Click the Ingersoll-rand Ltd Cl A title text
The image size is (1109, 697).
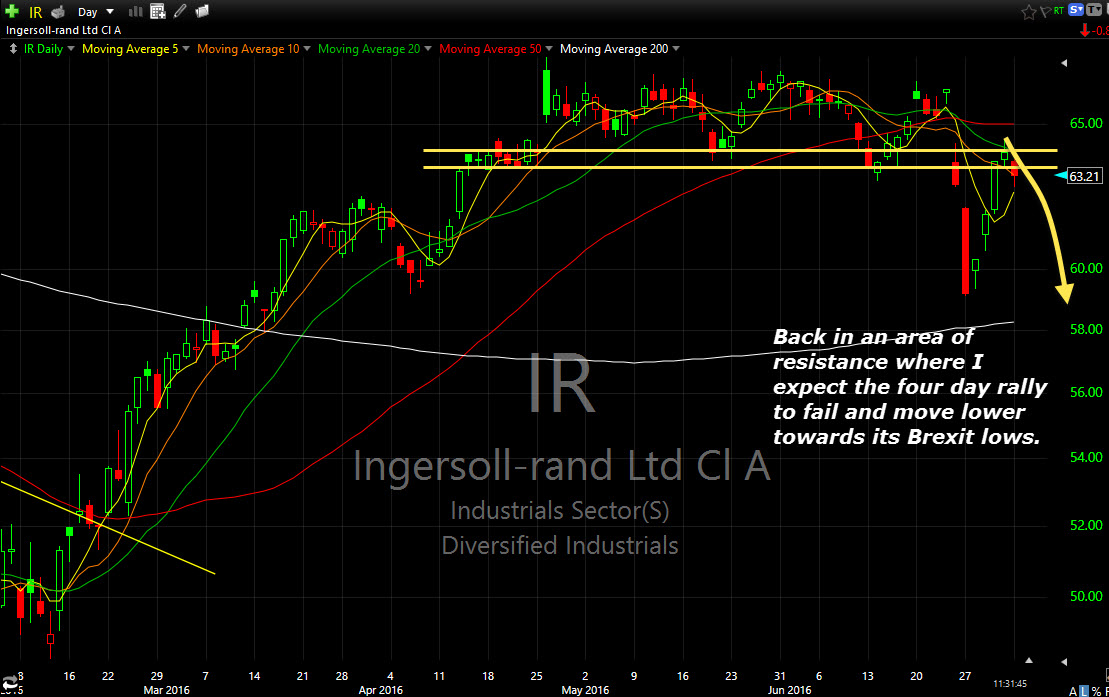click(64, 30)
